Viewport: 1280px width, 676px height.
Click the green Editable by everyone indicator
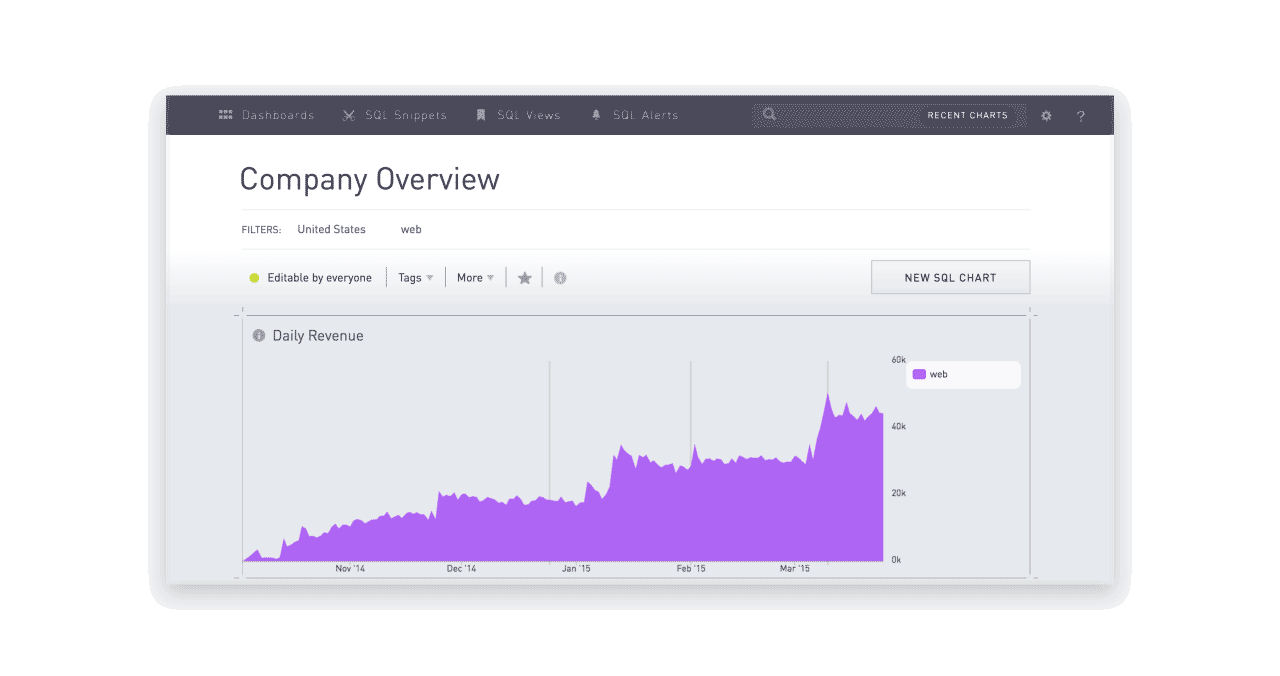pos(254,278)
